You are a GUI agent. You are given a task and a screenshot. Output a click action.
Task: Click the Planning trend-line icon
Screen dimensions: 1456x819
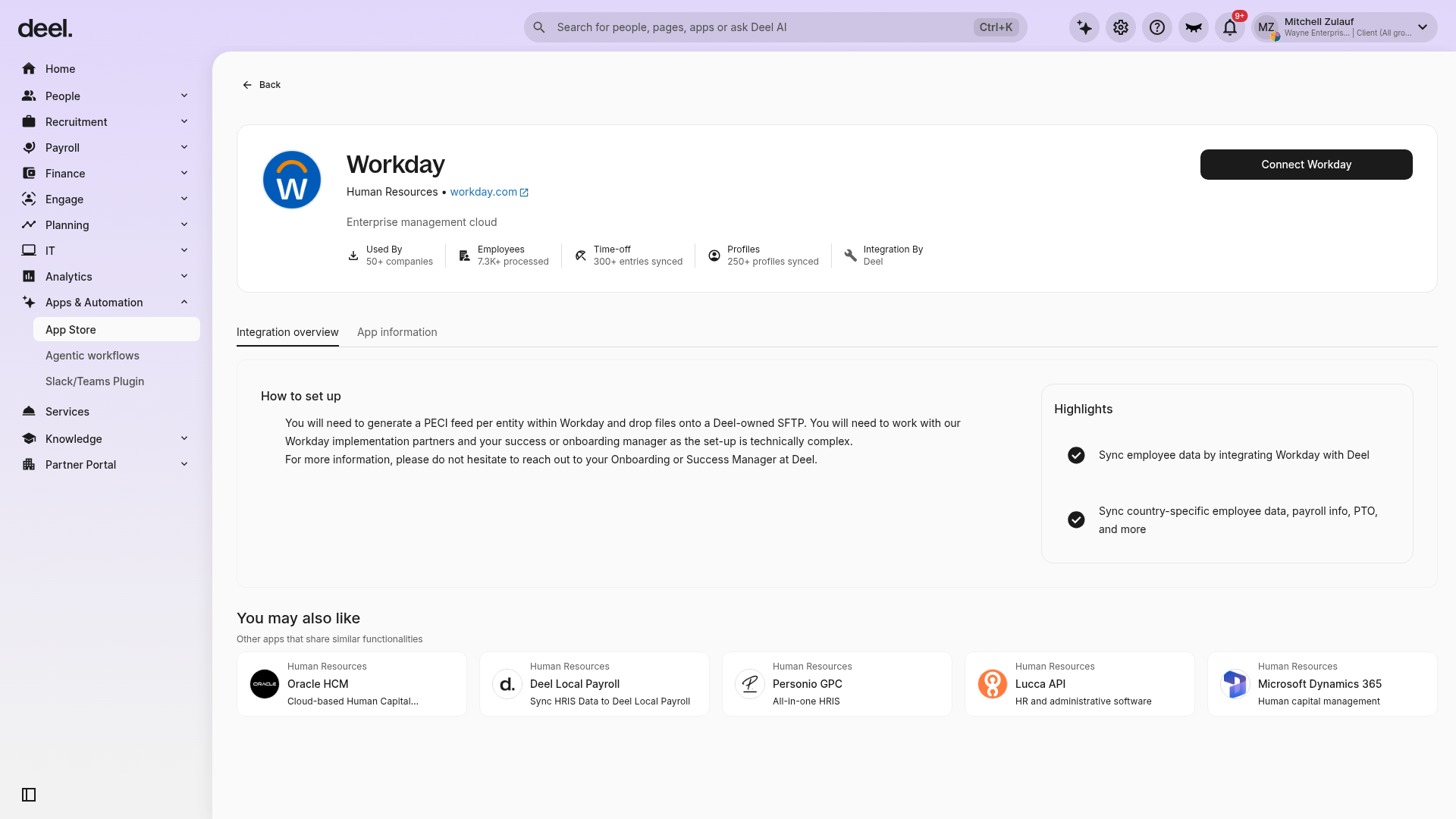click(29, 225)
